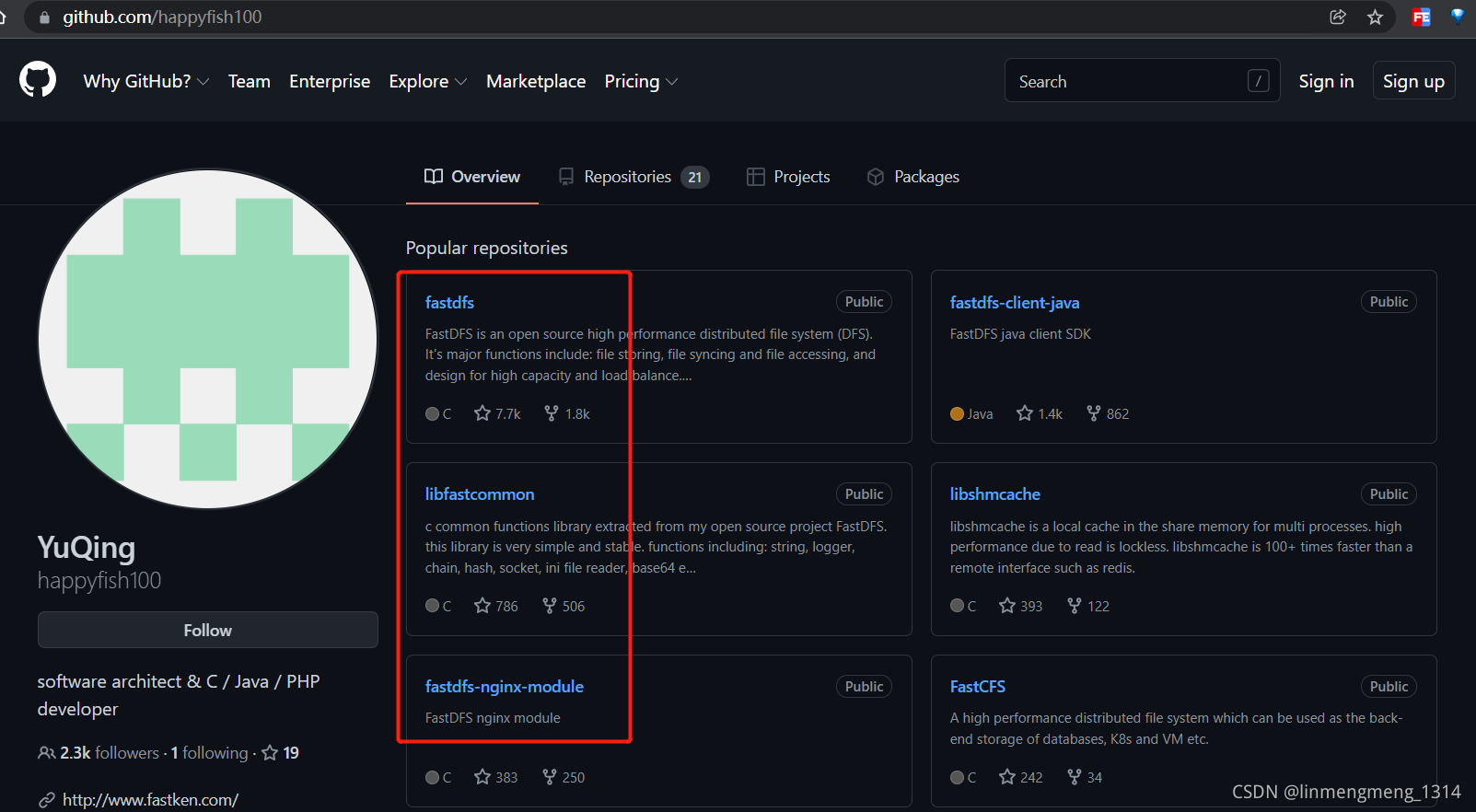Open the Marketplace menu item
1476x812 pixels.
[x=536, y=81]
